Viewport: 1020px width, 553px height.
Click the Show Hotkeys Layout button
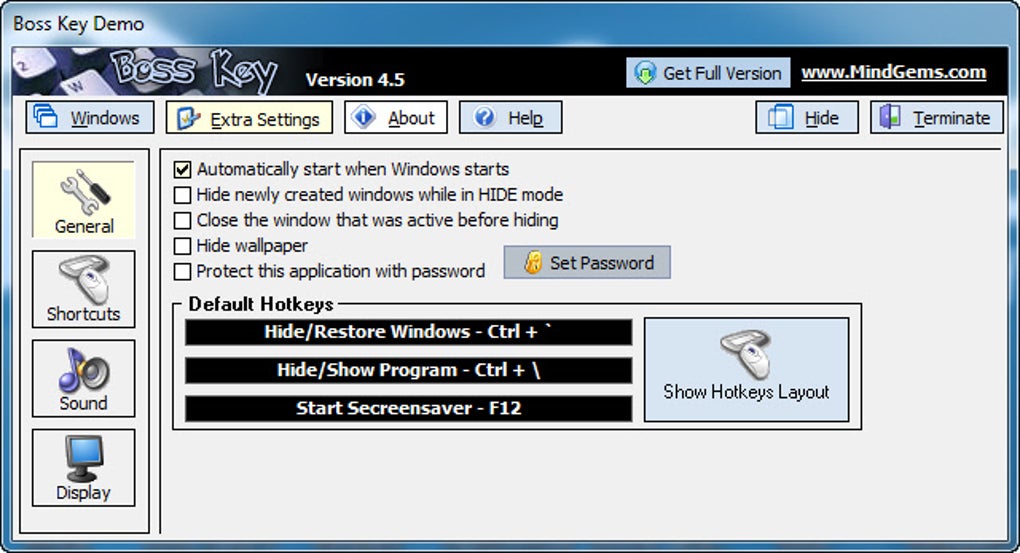(746, 370)
